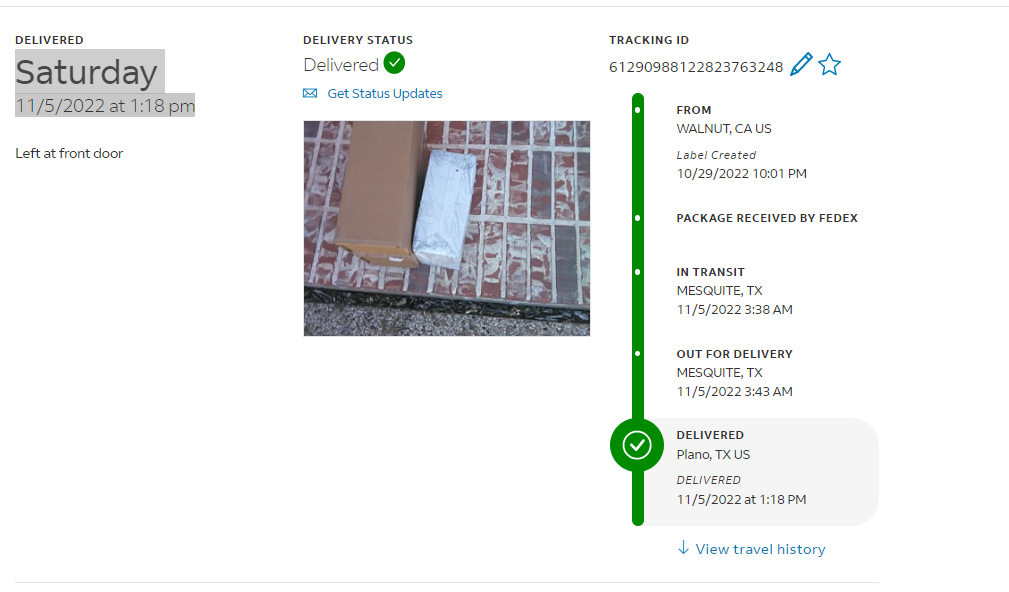1009x592 pixels.
Task: Open the Get Status Updates link
Action: tap(385, 93)
